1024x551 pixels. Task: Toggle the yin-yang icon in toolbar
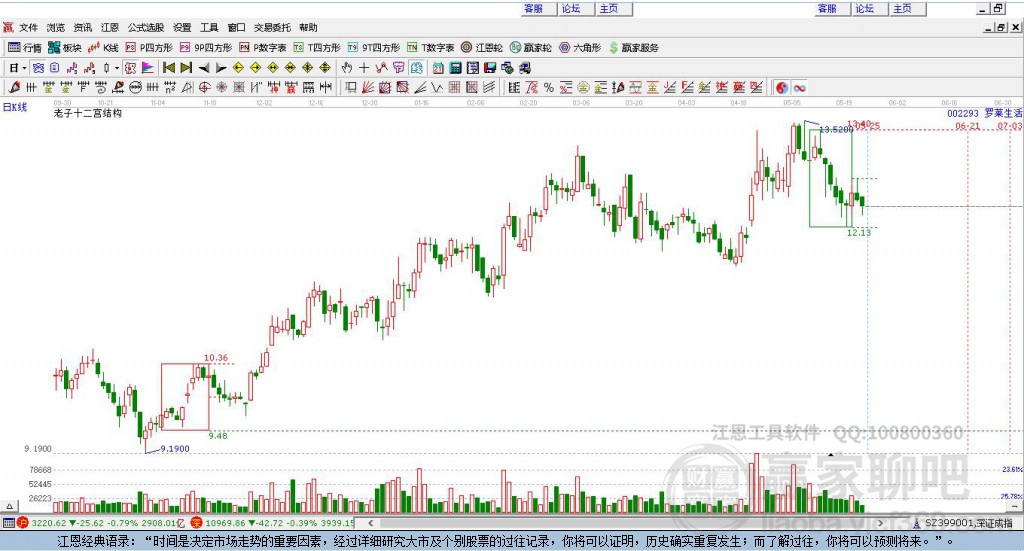pyautogui.click(x=782, y=87)
